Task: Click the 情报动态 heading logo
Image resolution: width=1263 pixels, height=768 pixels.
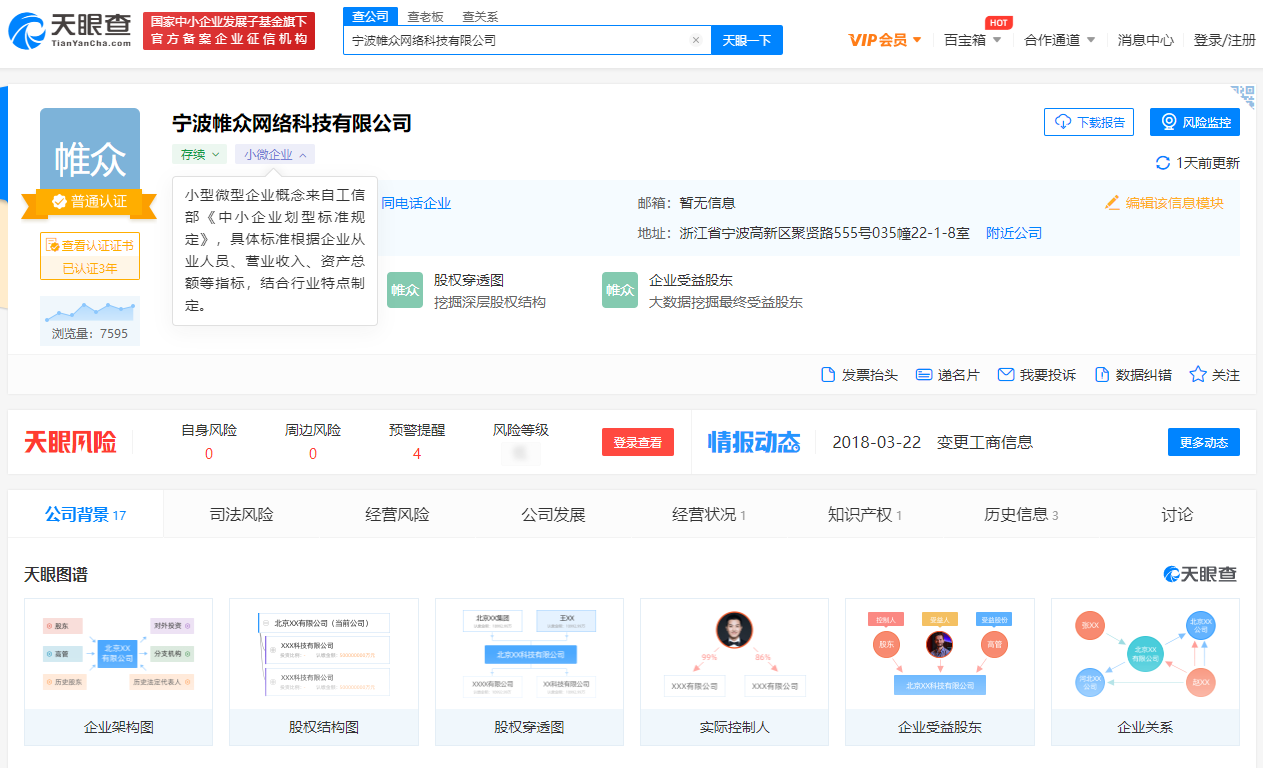Action: [754, 441]
